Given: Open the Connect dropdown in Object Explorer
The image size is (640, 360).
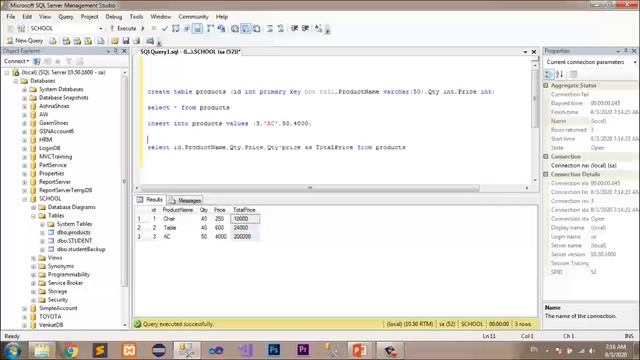Looking at the screenshot, I should tap(16, 61).
